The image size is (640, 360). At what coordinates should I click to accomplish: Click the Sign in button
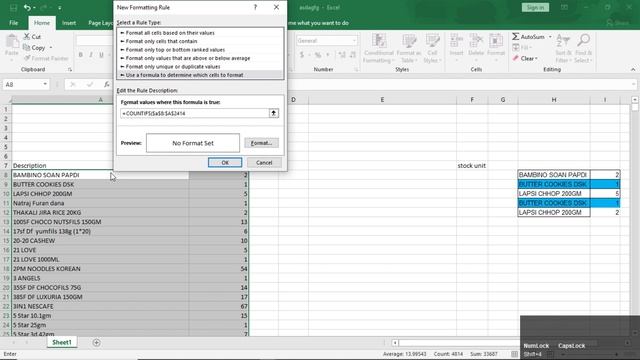coord(535,7)
